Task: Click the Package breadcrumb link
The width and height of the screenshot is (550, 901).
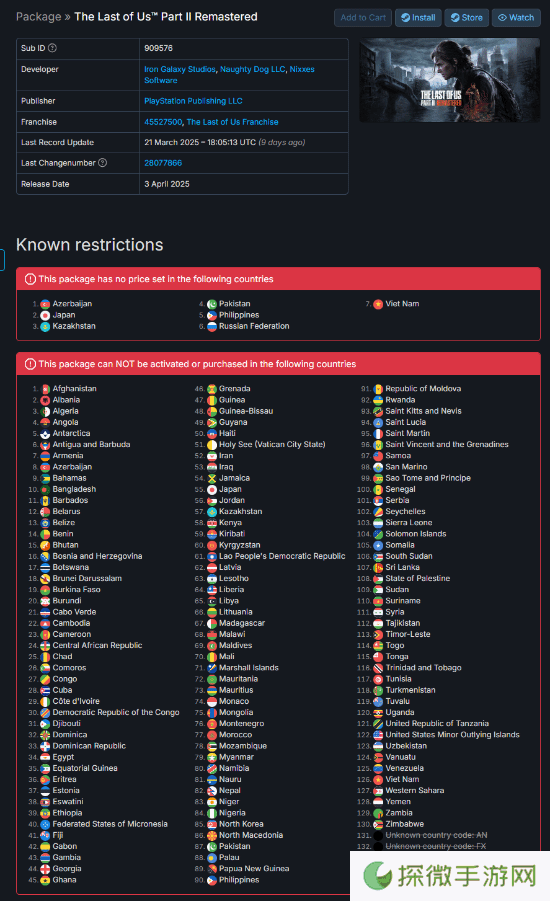Action: tap(39, 17)
